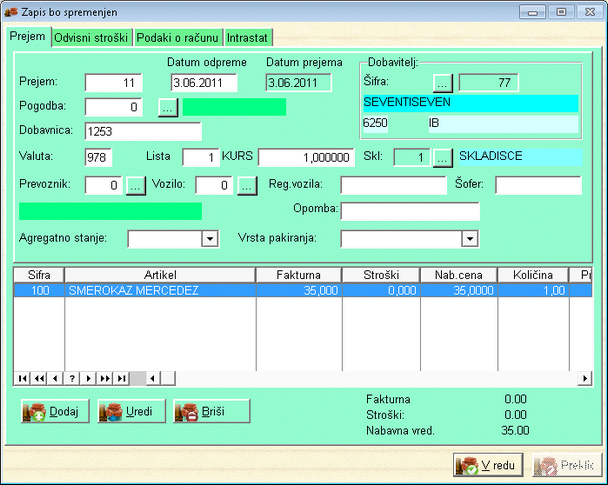
Task: Switch to the Odvisni stroški tab
Action: [92, 37]
